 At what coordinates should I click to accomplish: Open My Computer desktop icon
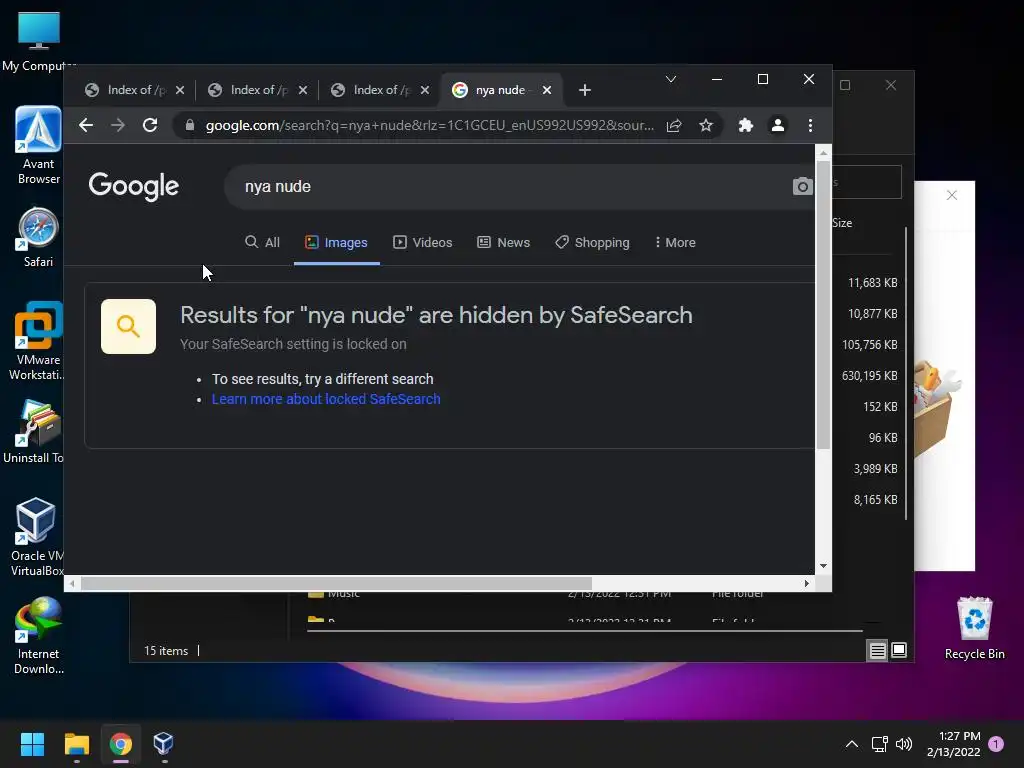tap(38, 42)
